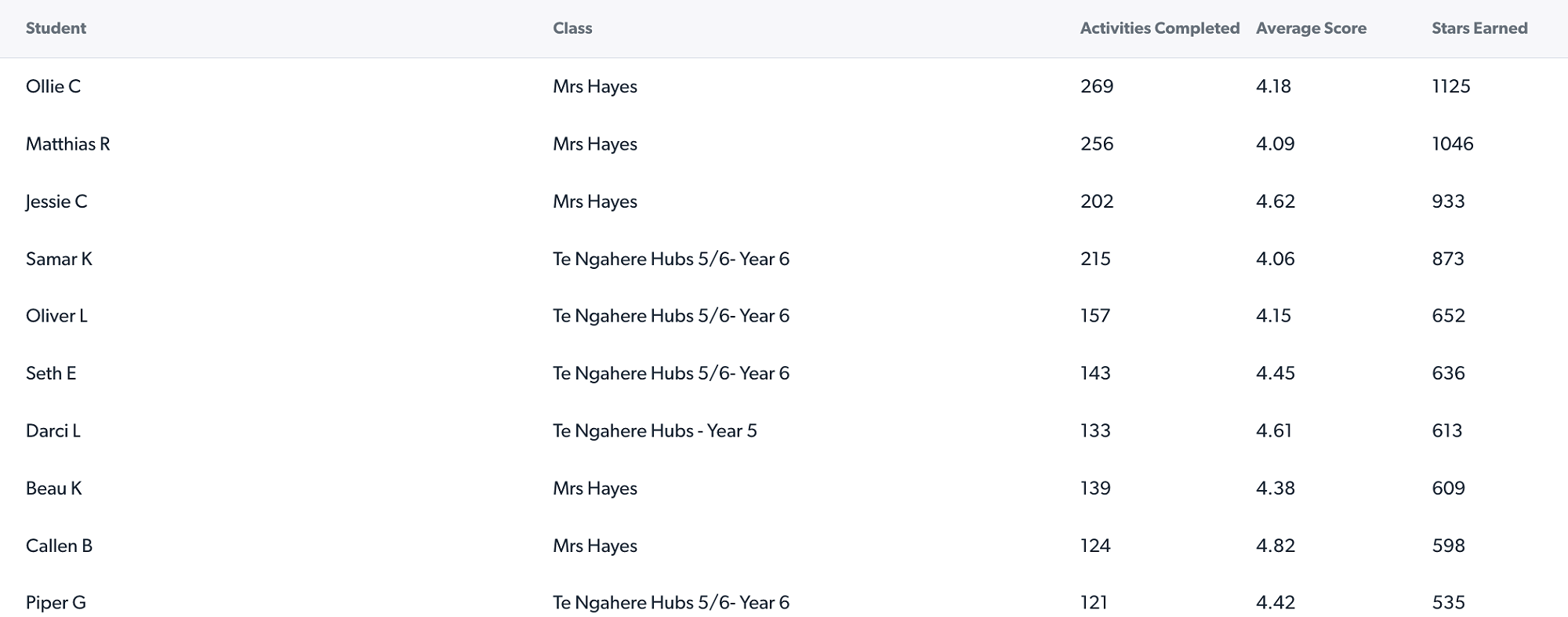Image resolution: width=1568 pixels, height=617 pixels.
Task: Click Samar K's Te Ngahere Hubs 5/6 class
Action: 670,259
